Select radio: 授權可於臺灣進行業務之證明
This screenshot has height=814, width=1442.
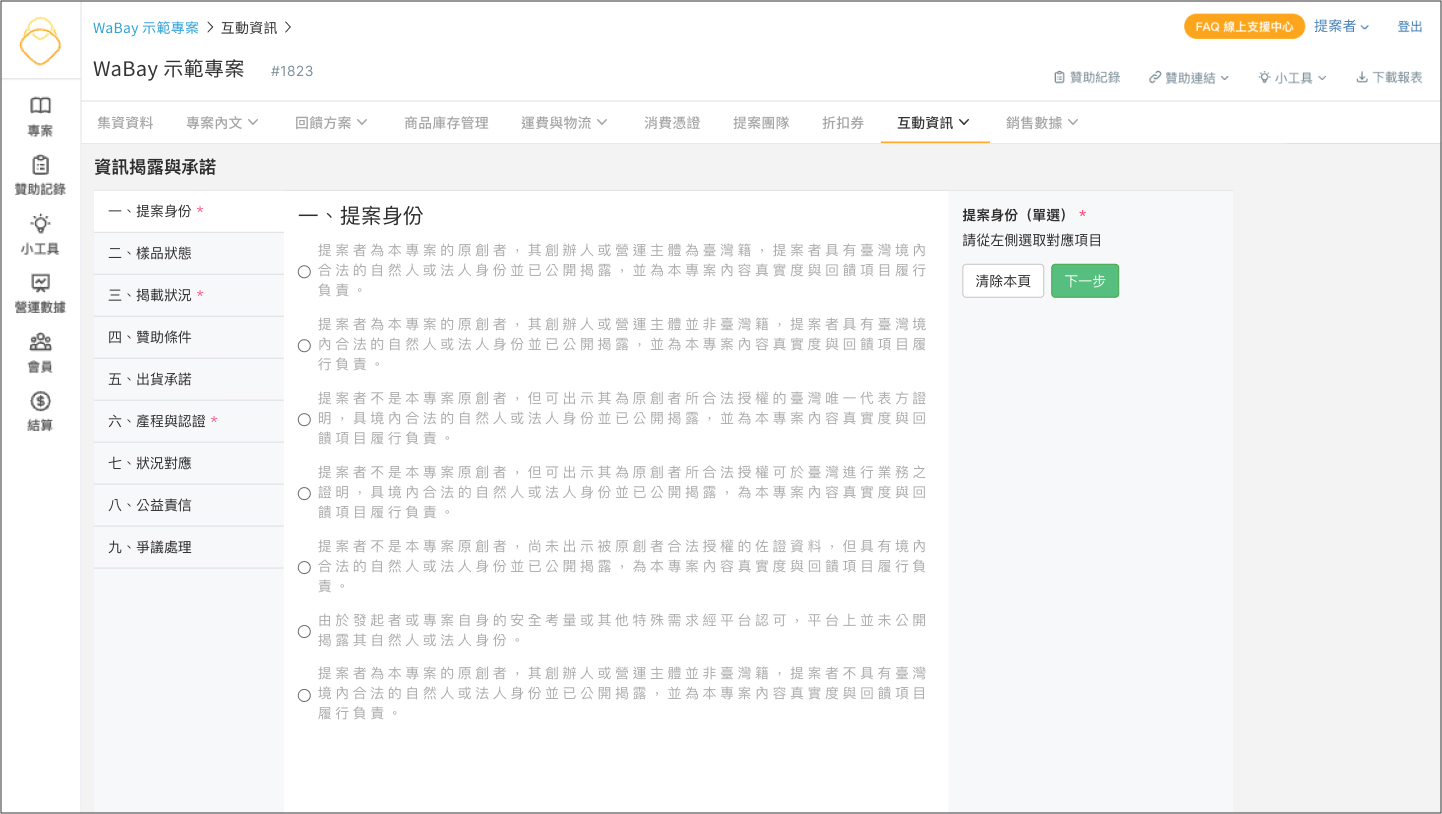[x=304, y=493]
